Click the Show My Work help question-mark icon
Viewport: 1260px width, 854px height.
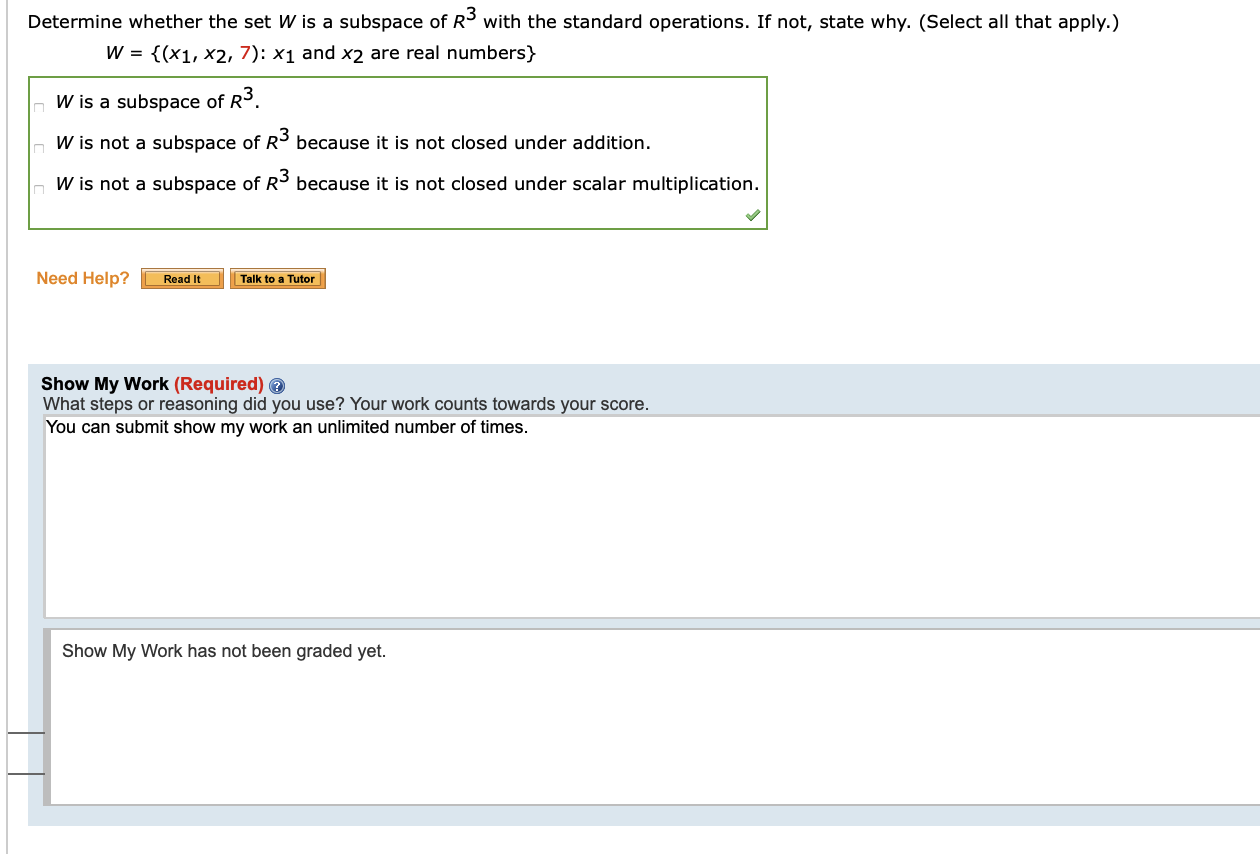click(276, 385)
